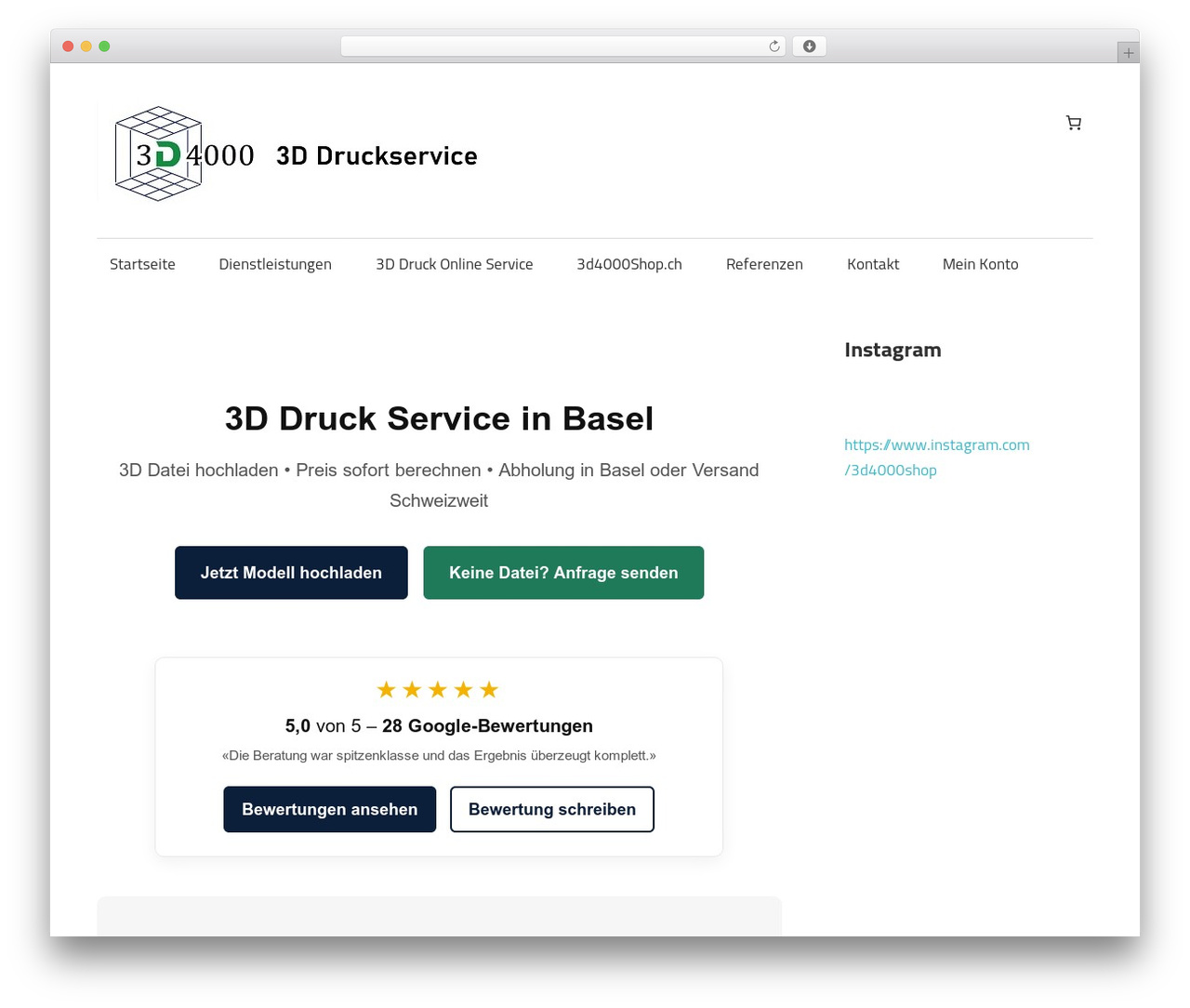Go to Dienstleistungen in the navigation
The width and height of the screenshot is (1190, 1008).
point(275,264)
